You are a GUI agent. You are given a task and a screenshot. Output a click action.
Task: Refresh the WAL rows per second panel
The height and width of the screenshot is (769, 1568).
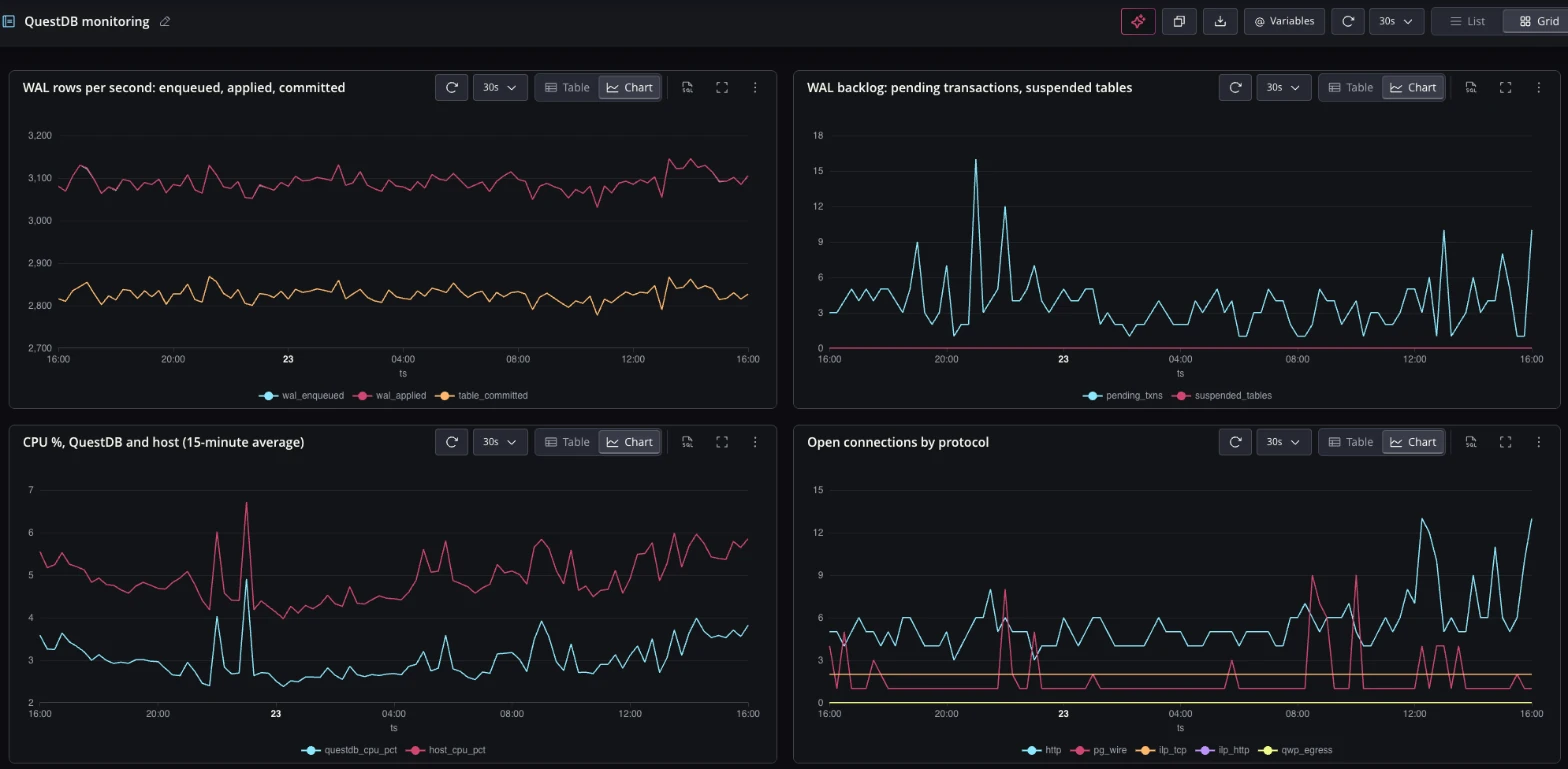pos(452,87)
